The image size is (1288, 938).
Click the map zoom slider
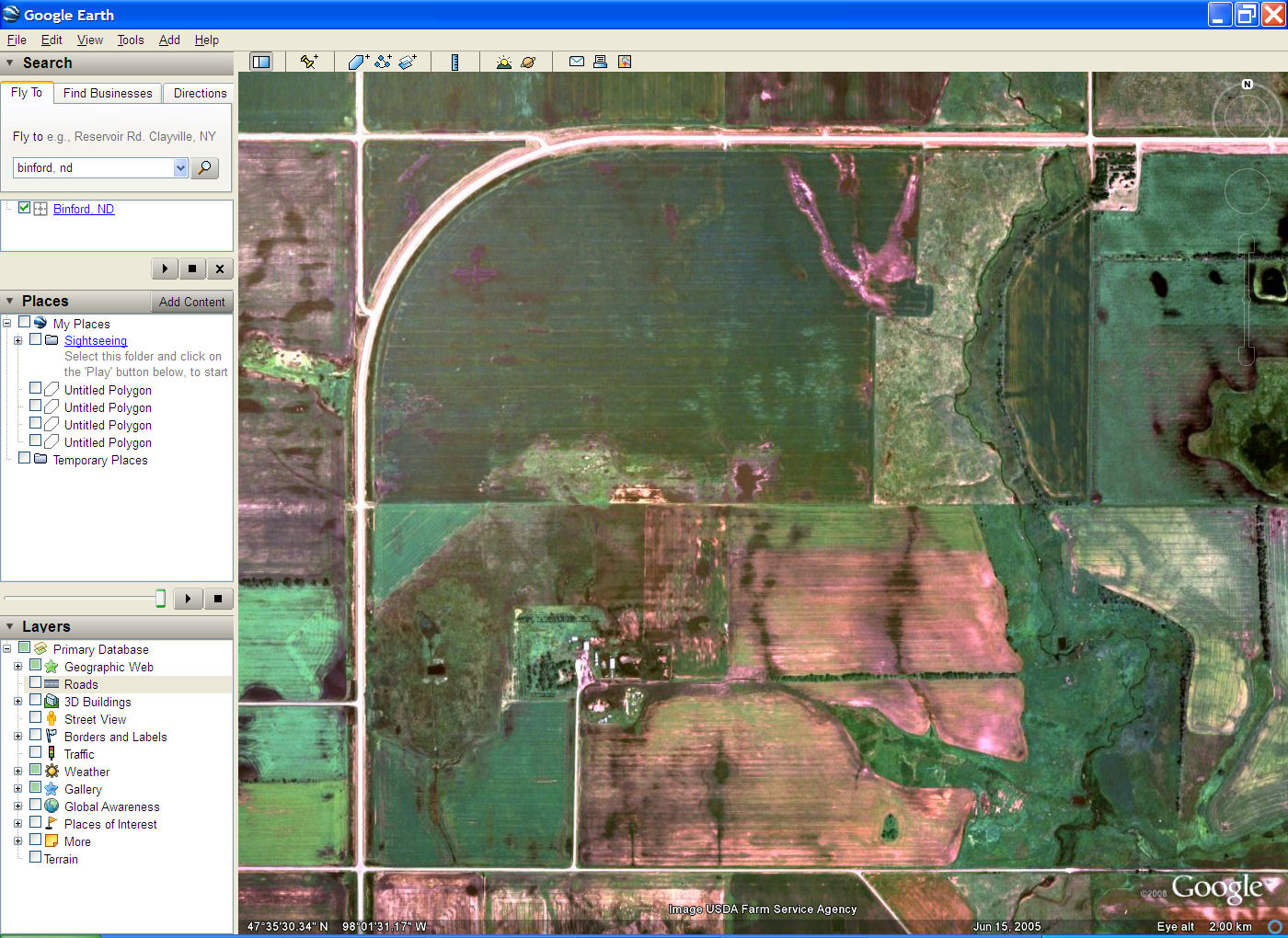[1247, 299]
